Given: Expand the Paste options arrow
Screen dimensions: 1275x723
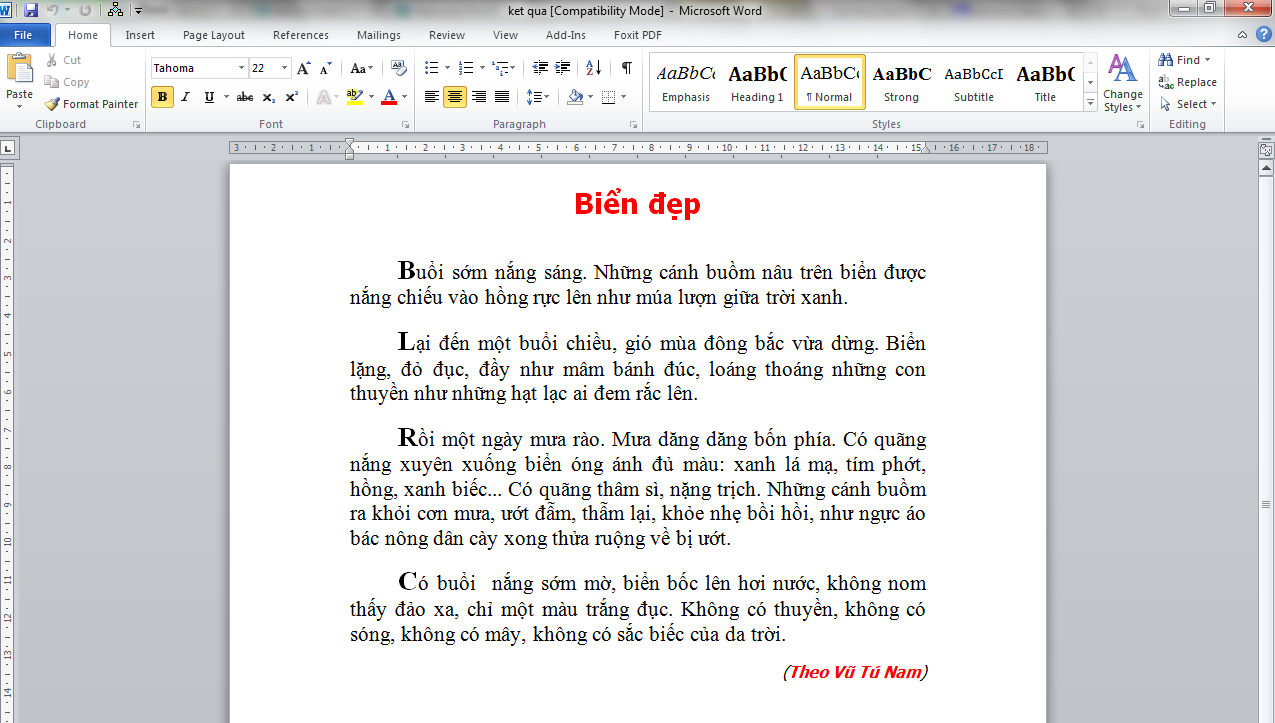Looking at the screenshot, I should pyautogui.click(x=20, y=106).
